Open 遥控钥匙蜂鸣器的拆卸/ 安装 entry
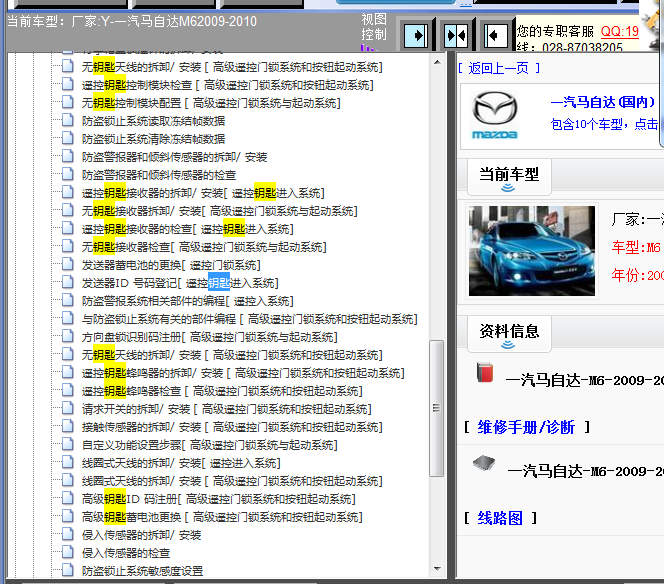Viewport: 664px width, 584px height. pyautogui.click(x=243, y=373)
